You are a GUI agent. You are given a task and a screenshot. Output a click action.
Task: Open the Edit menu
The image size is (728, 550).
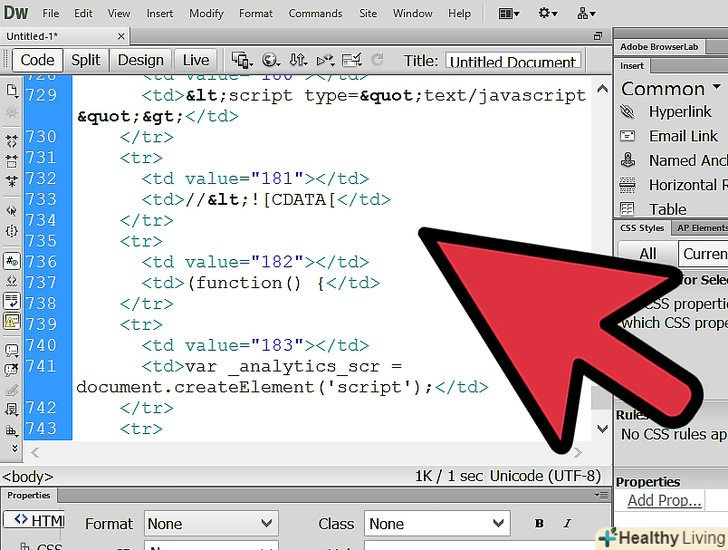click(83, 13)
